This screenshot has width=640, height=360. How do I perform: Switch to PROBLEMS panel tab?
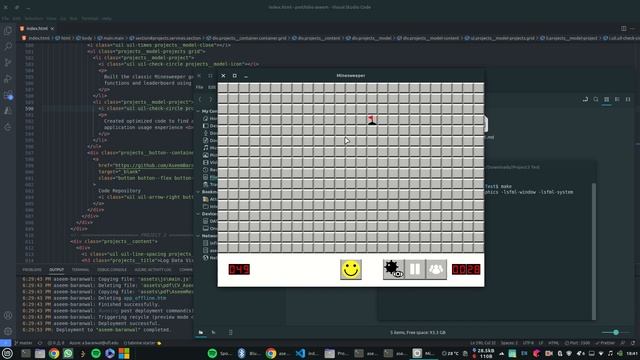pos(32,270)
